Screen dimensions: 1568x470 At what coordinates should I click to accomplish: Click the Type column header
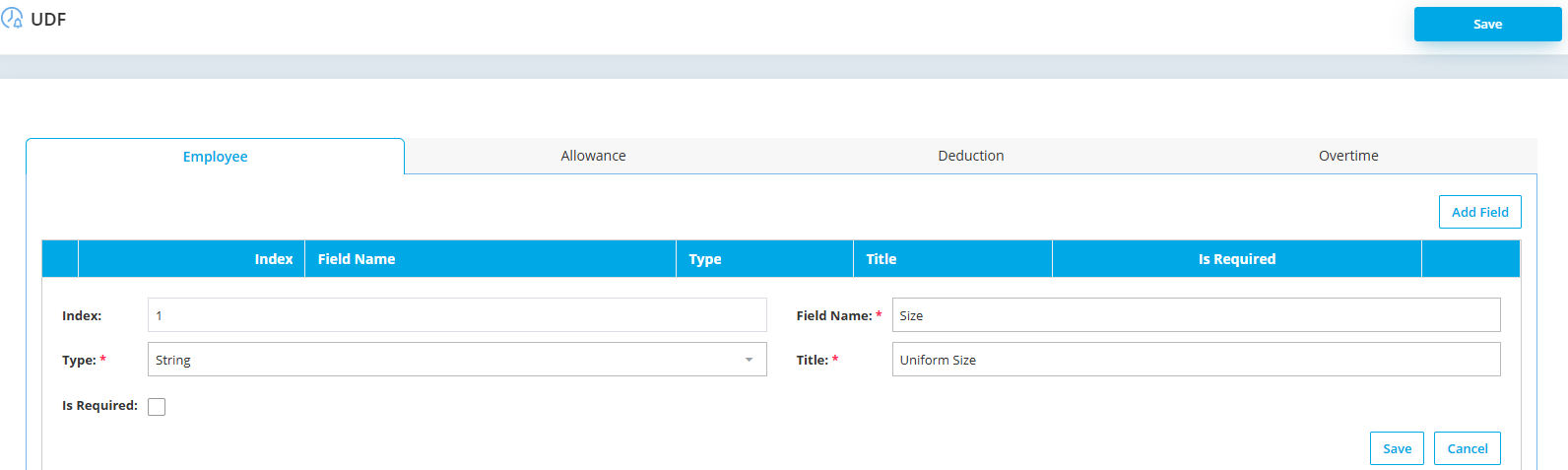[x=764, y=259]
